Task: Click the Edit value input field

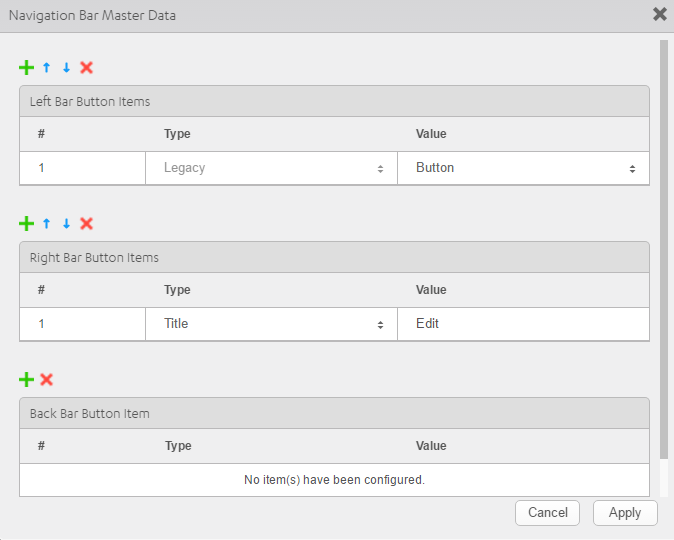Action: [x=523, y=324]
